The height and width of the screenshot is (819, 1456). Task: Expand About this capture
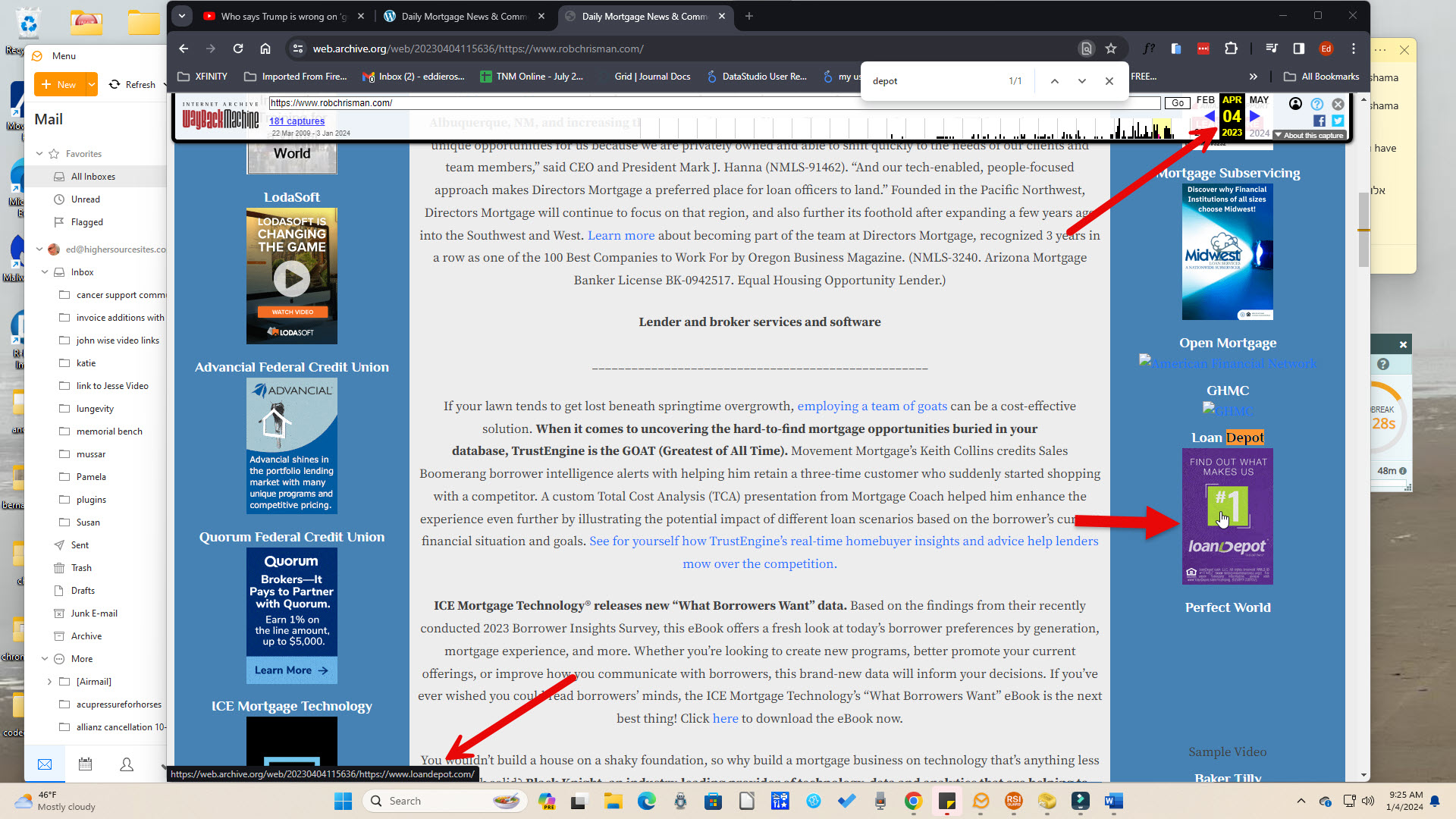click(x=1310, y=136)
